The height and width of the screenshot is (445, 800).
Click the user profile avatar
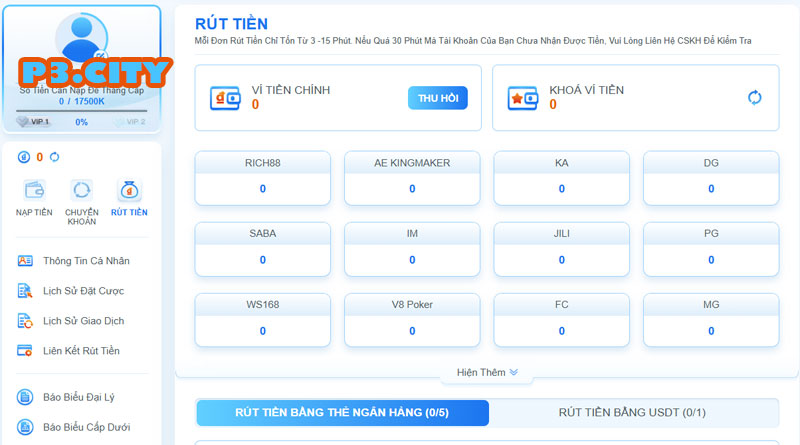pos(82,37)
